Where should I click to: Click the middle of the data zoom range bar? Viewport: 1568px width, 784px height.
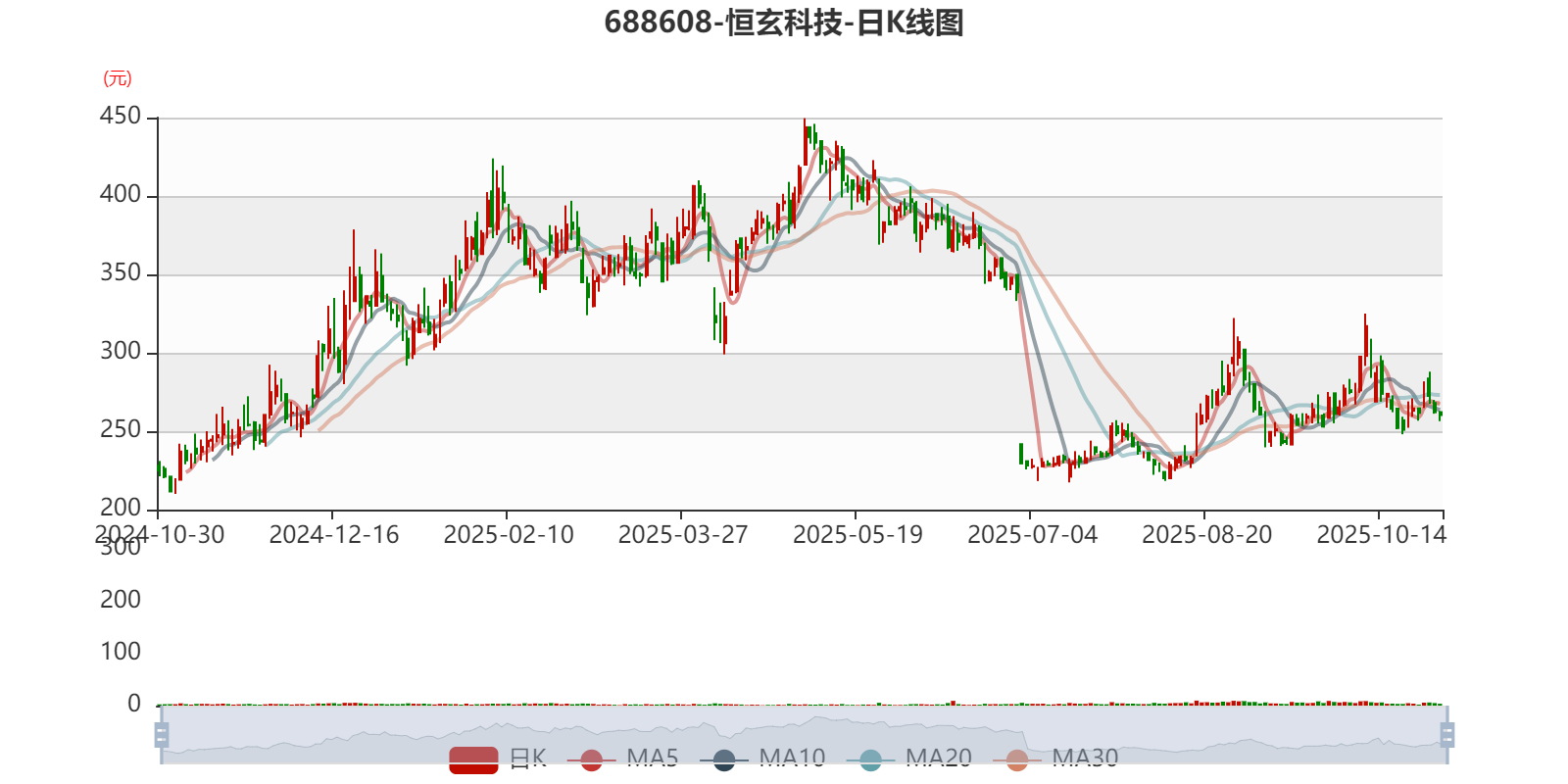pyautogui.click(x=804, y=734)
